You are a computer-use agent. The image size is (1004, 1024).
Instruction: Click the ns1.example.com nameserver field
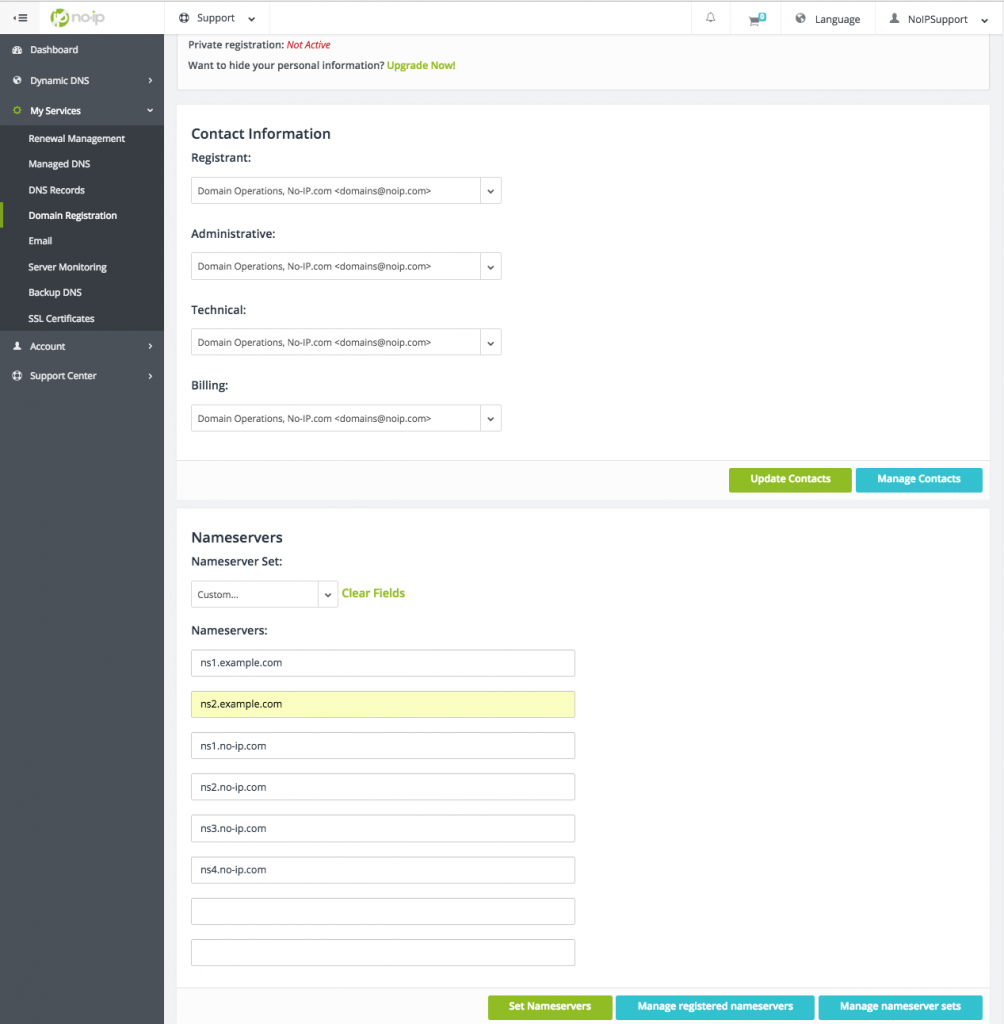tap(383, 663)
